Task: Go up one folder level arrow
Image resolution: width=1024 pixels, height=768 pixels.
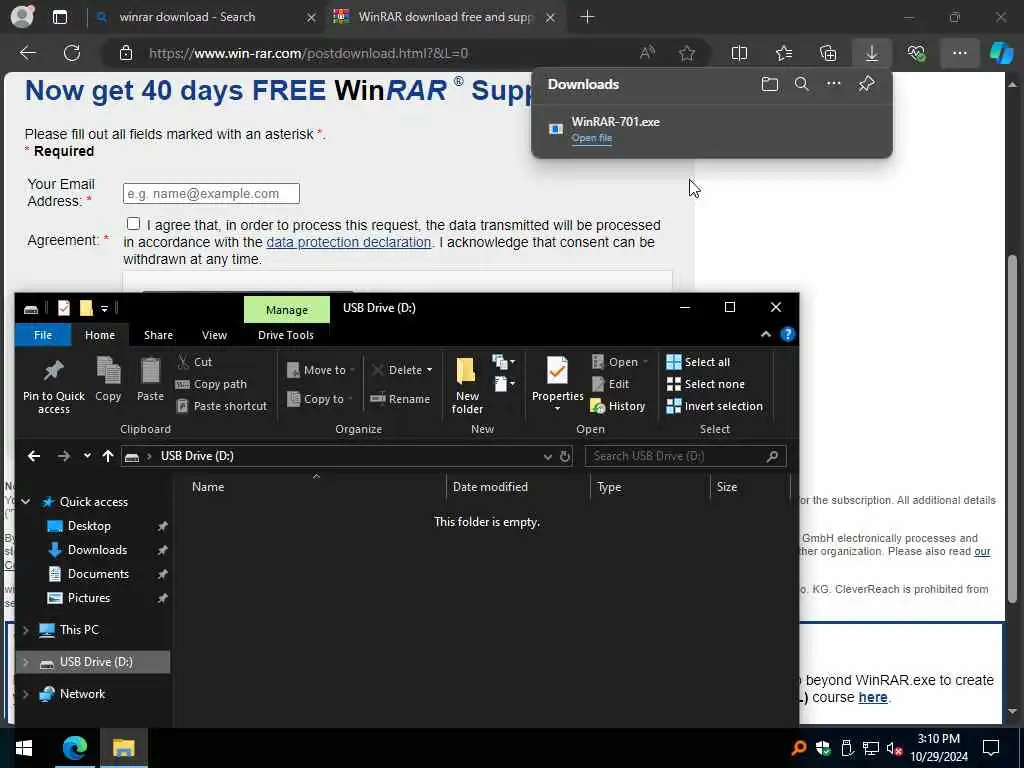Action: pyautogui.click(x=108, y=456)
